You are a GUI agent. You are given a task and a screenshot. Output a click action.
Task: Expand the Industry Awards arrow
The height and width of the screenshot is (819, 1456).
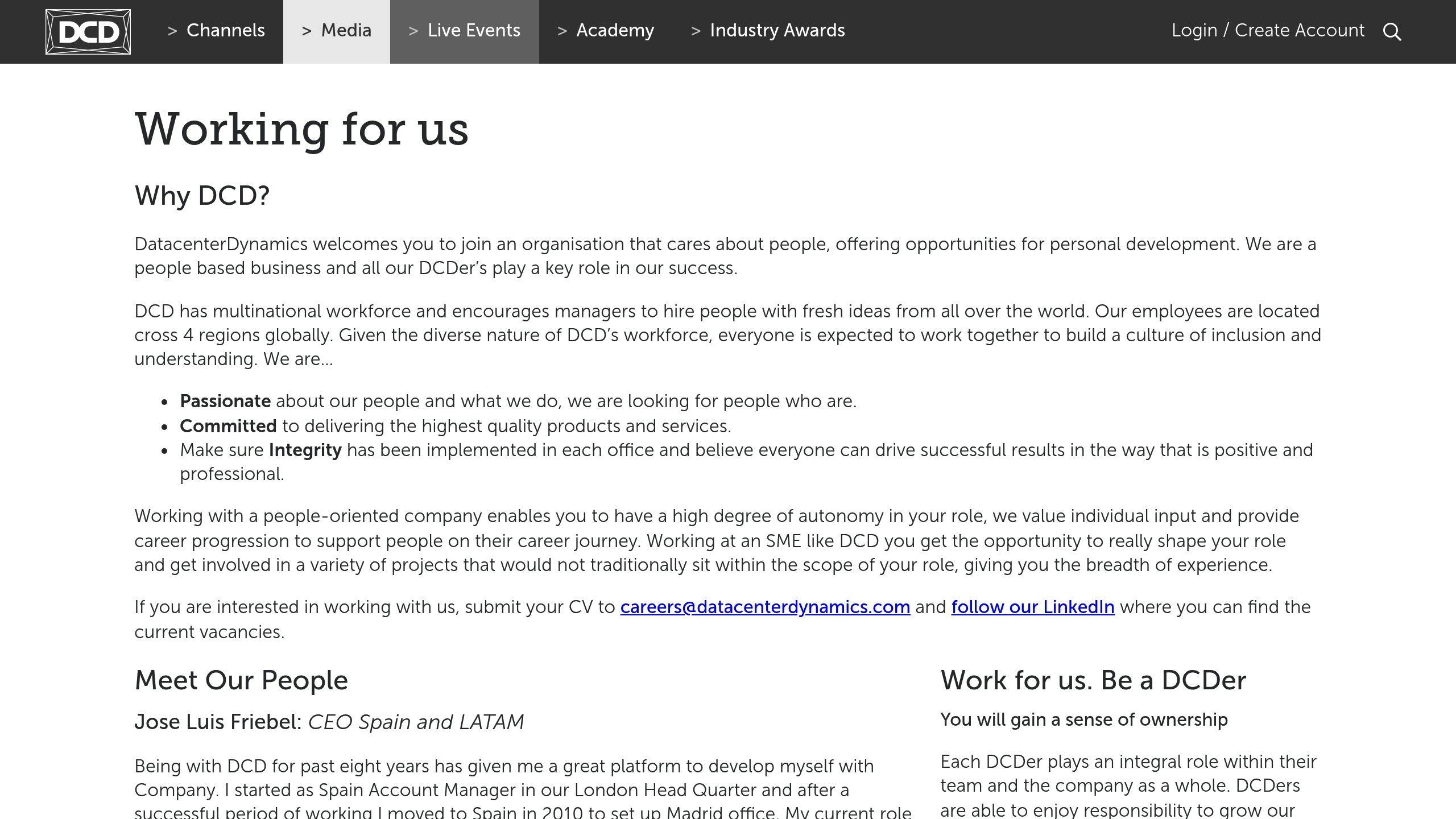696,31
